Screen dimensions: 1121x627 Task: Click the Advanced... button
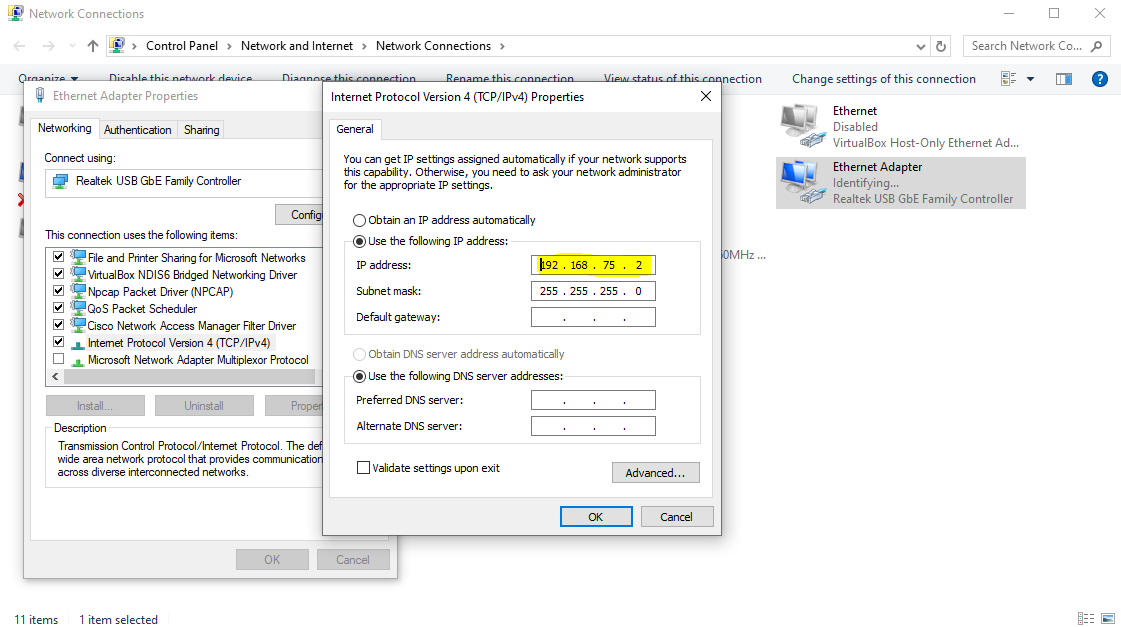(655, 473)
